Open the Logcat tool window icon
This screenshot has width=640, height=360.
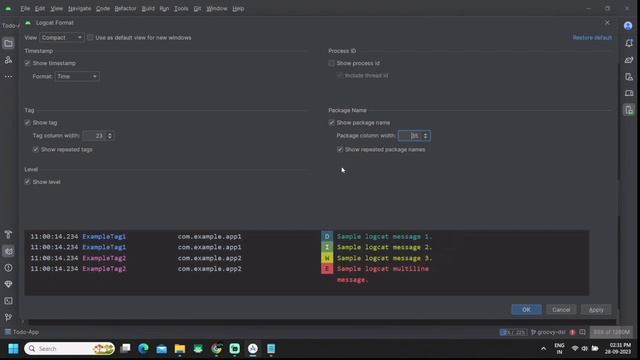[x=8, y=251]
